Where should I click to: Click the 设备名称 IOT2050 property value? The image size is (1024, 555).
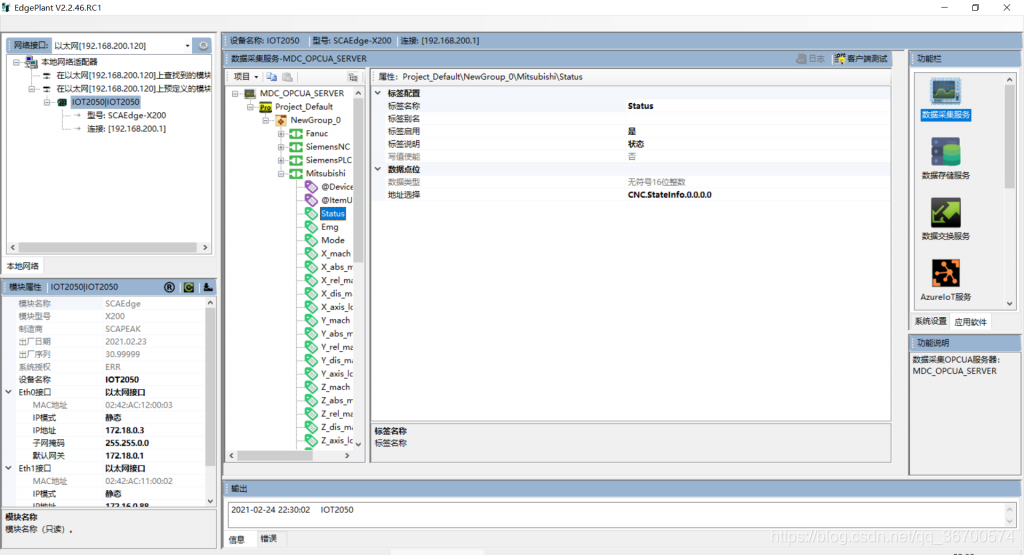pyautogui.click(x=121, y=379)
